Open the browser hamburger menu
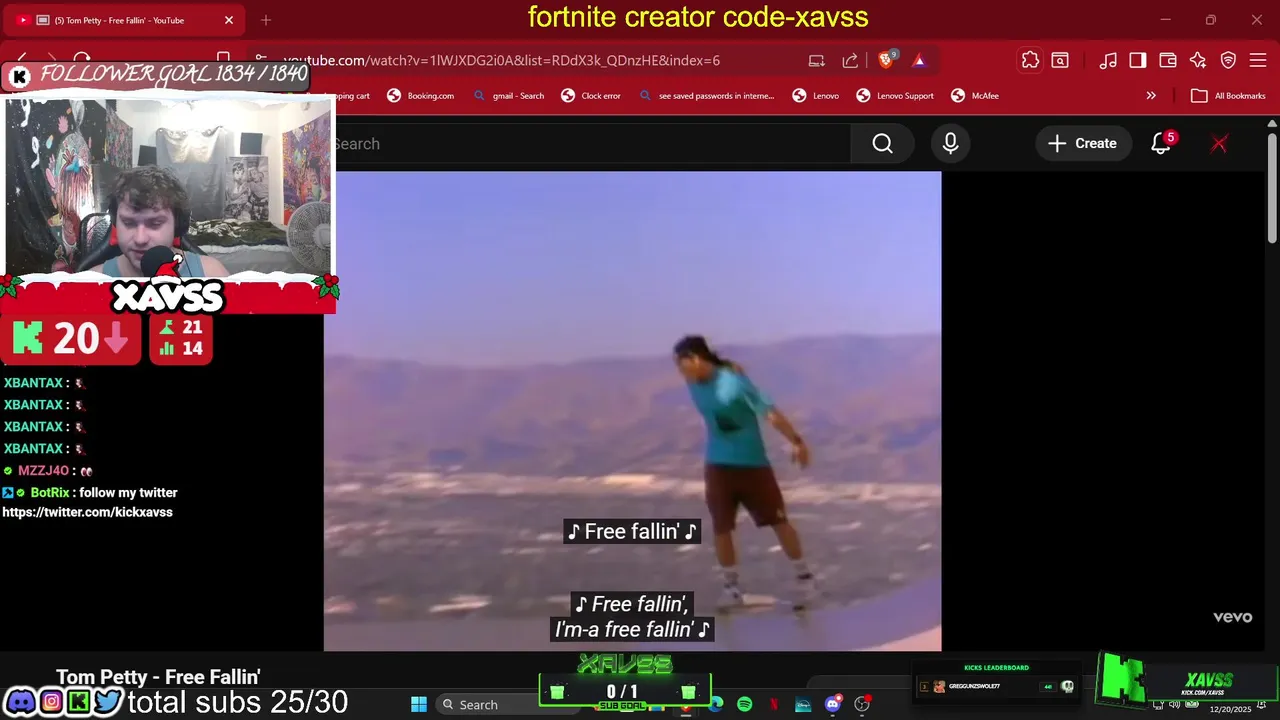Screen dimensions: 1280x720 [1258, 60]
